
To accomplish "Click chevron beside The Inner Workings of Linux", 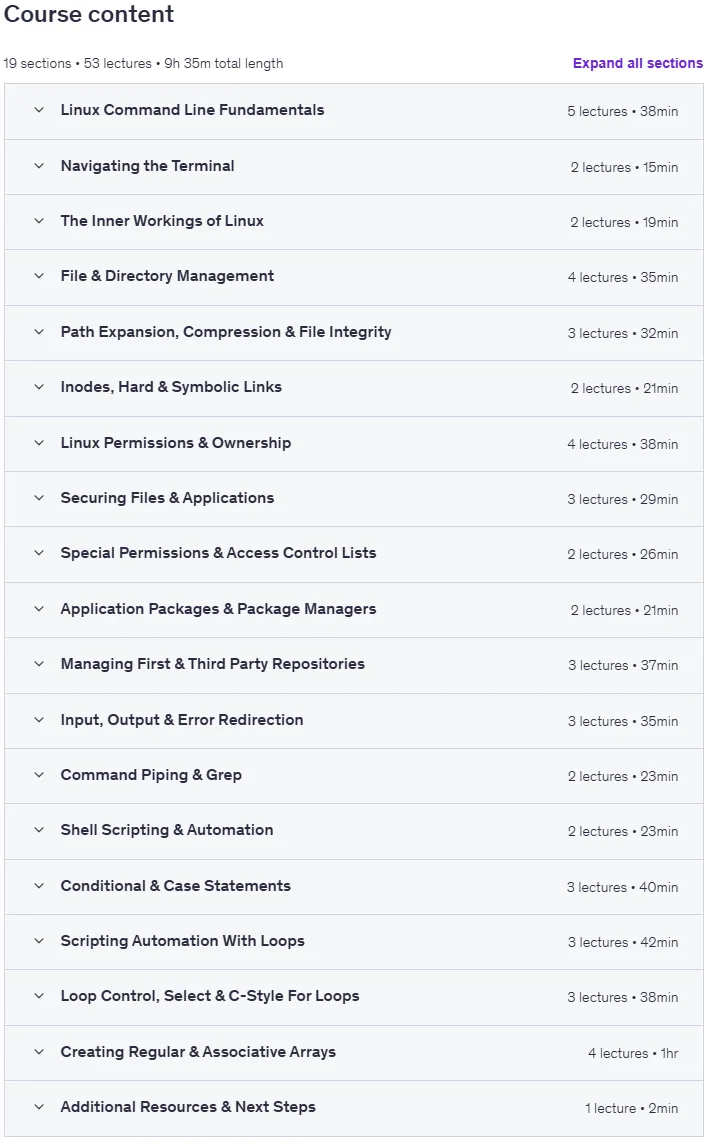I will click(x=39, y=221).
